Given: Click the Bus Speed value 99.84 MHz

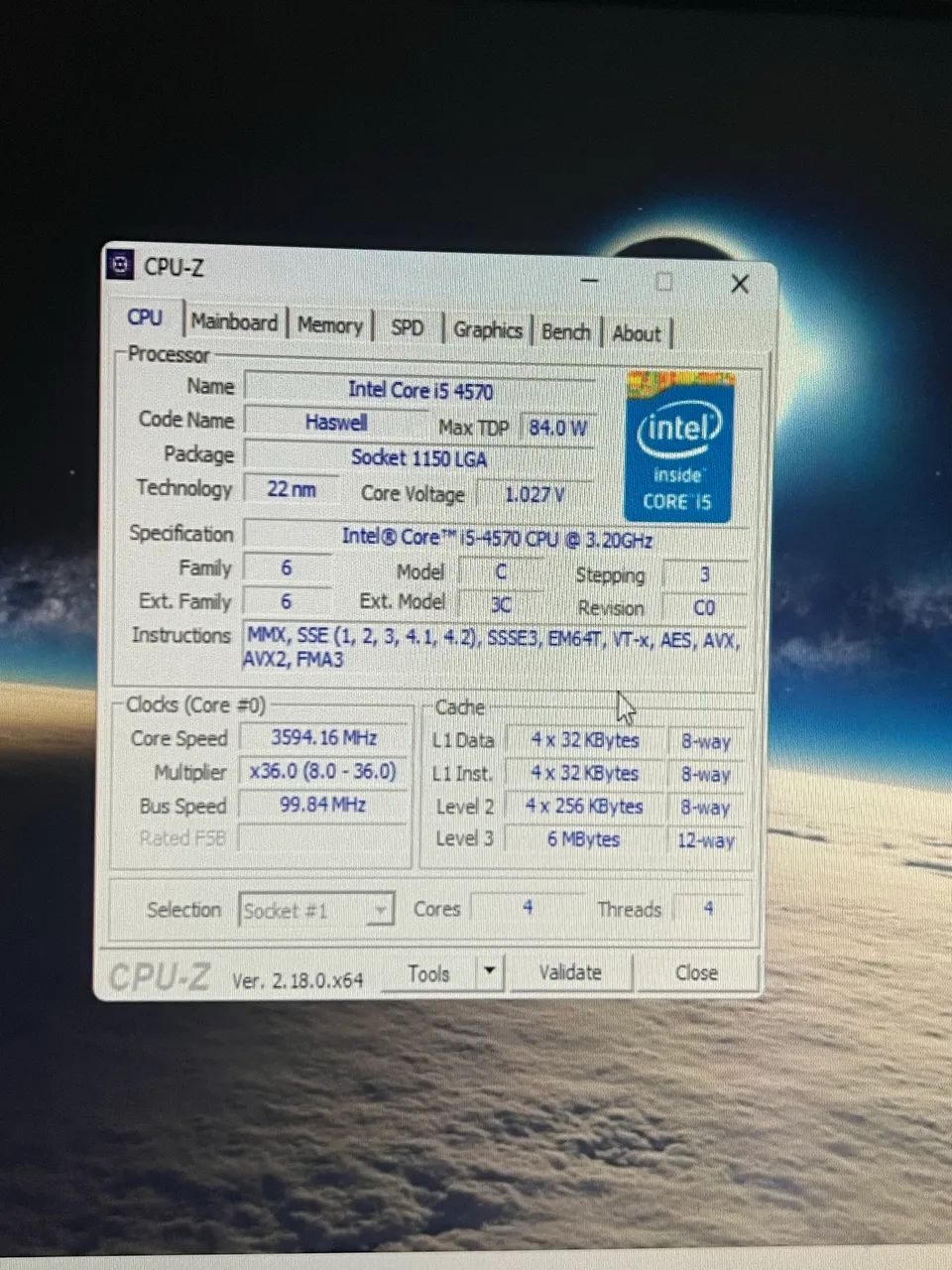Looking at the screenshot, I should pos(323,805).
